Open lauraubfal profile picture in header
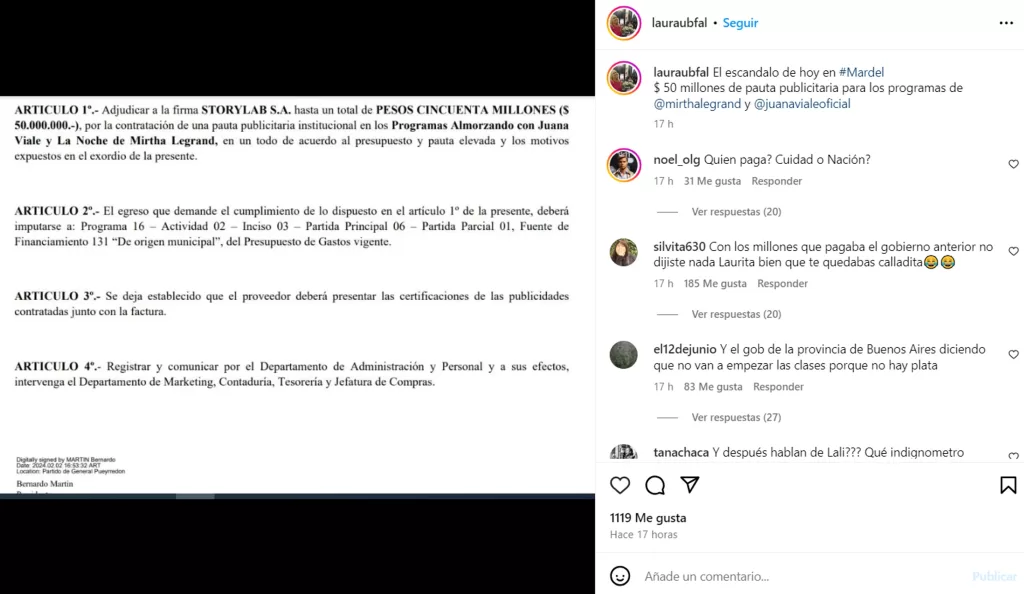The image size is (1024, 594). 624,23
